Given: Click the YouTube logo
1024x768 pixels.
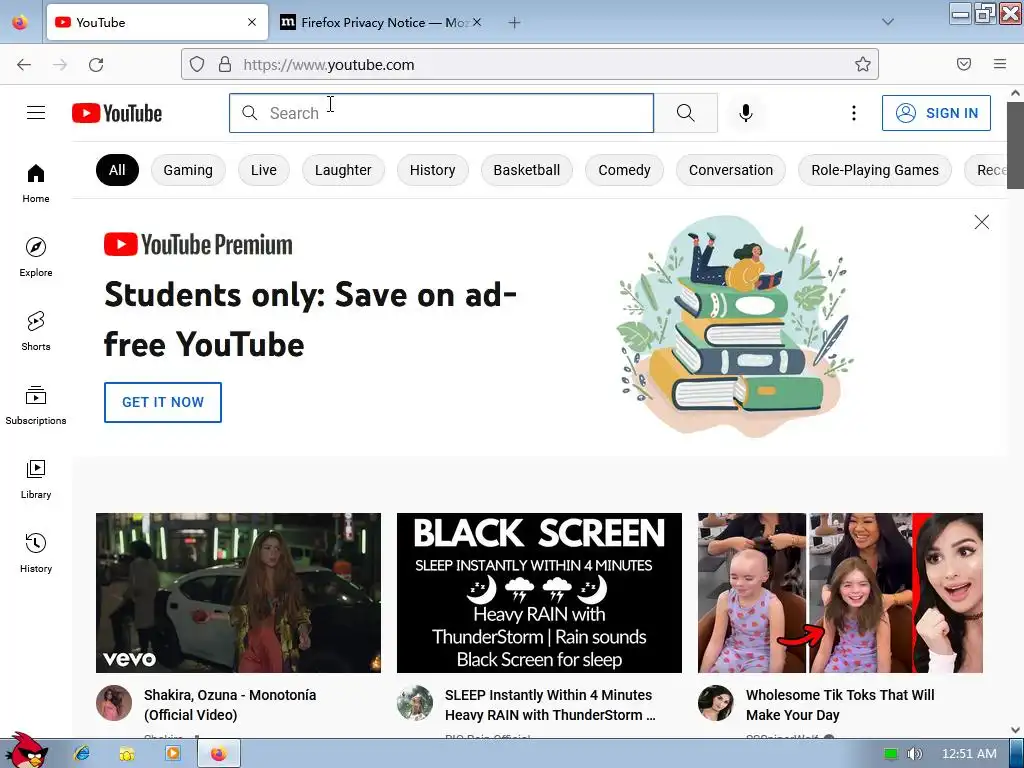Looking at the screenshot, I should click(117, 113).
